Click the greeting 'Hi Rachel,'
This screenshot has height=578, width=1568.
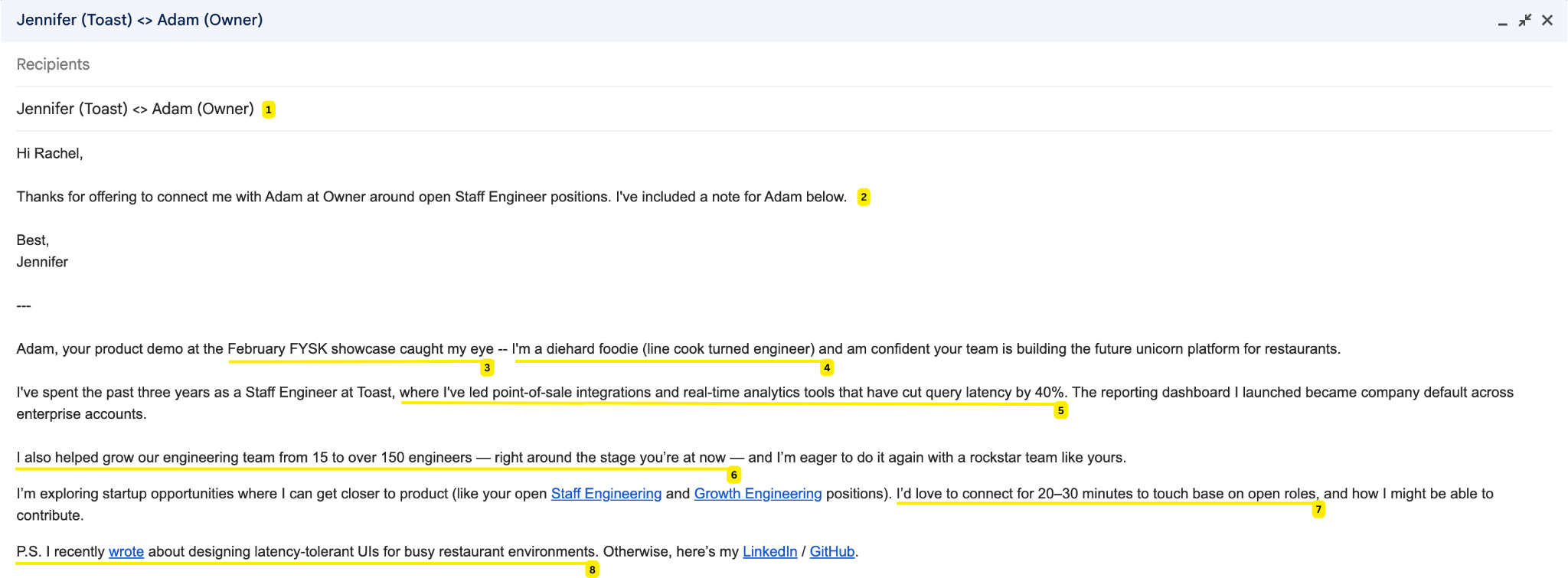pos(50,153)
